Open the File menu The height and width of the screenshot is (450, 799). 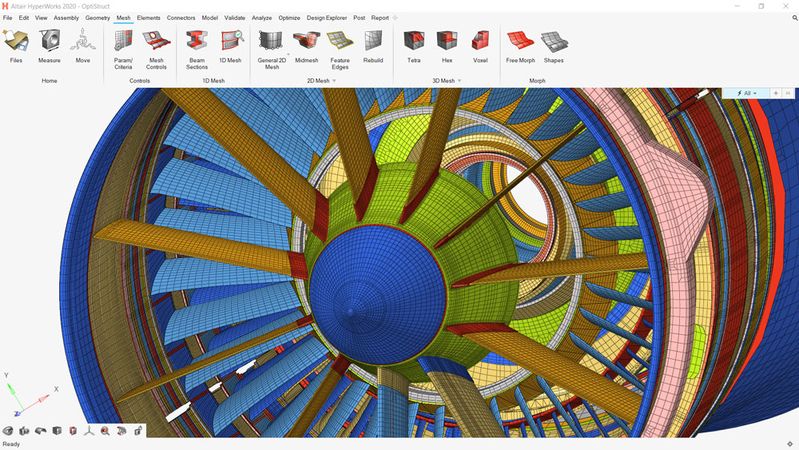8,18
